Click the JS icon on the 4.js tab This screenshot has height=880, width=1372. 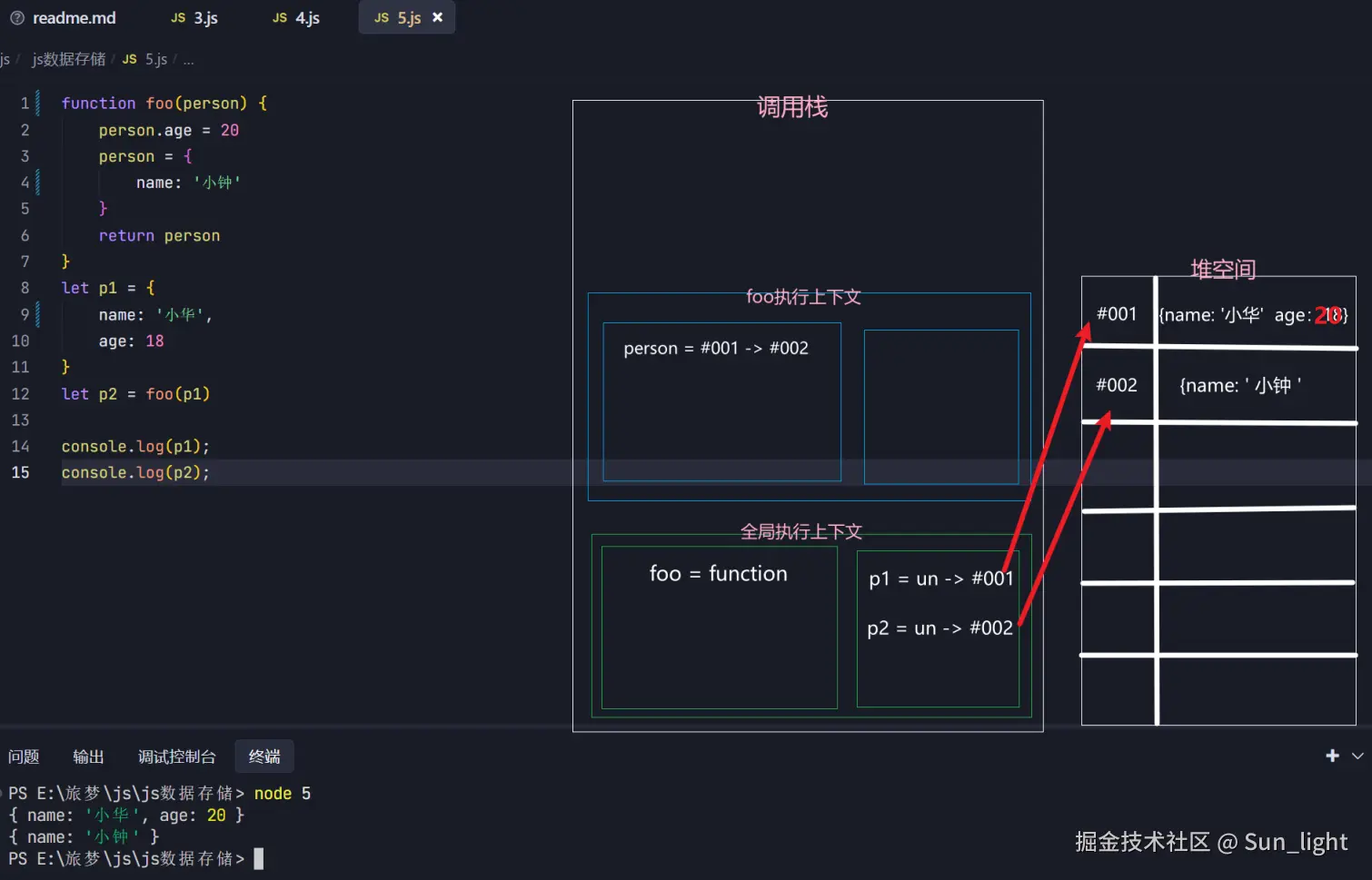[279, 17]
